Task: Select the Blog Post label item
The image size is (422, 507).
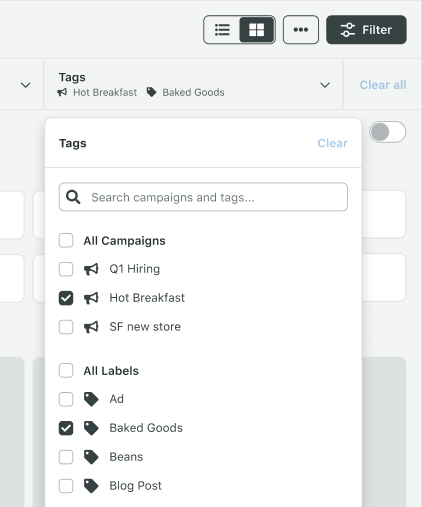Action: (x=135, y=486)
